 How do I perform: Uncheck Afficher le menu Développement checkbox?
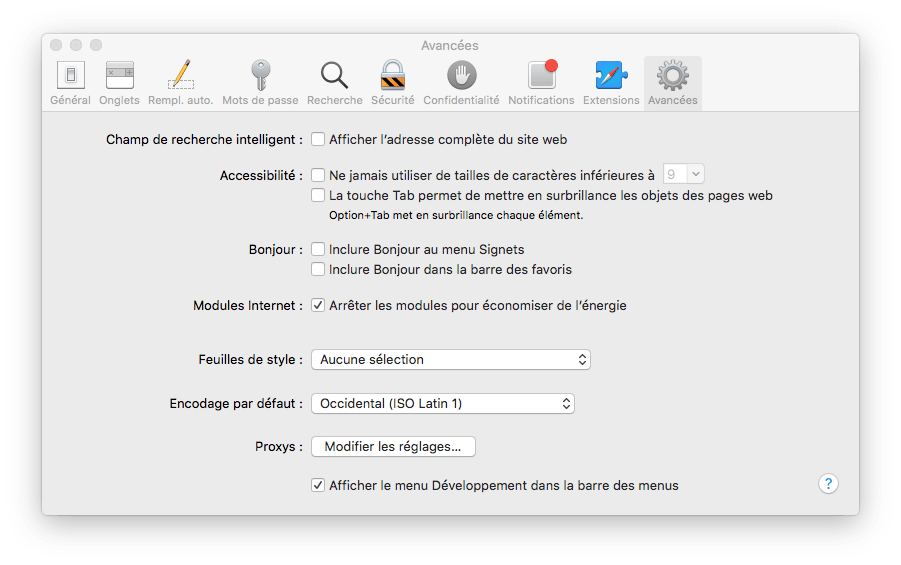[x=318, y=485]
